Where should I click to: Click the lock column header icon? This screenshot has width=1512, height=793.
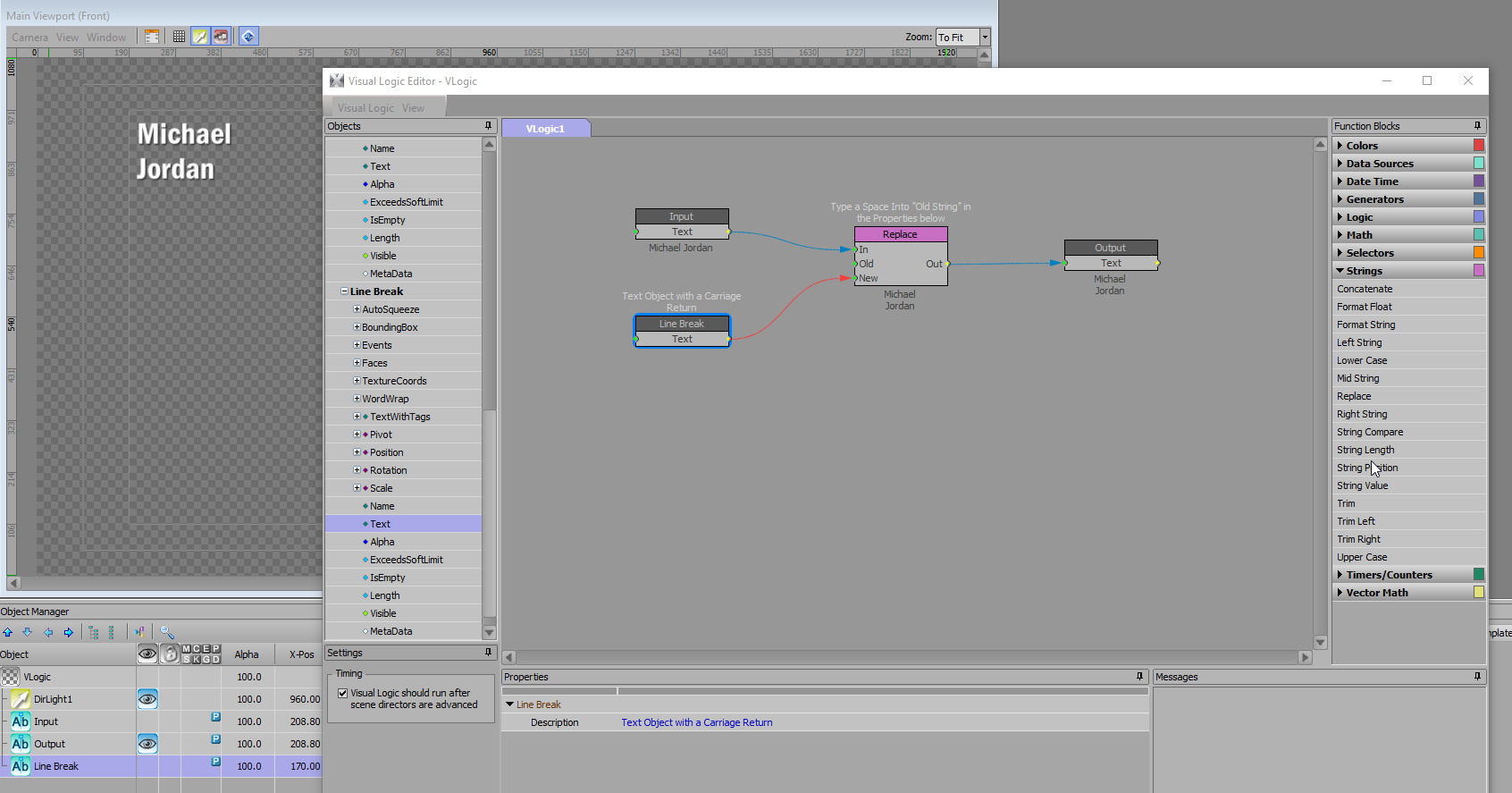(170, 654)
